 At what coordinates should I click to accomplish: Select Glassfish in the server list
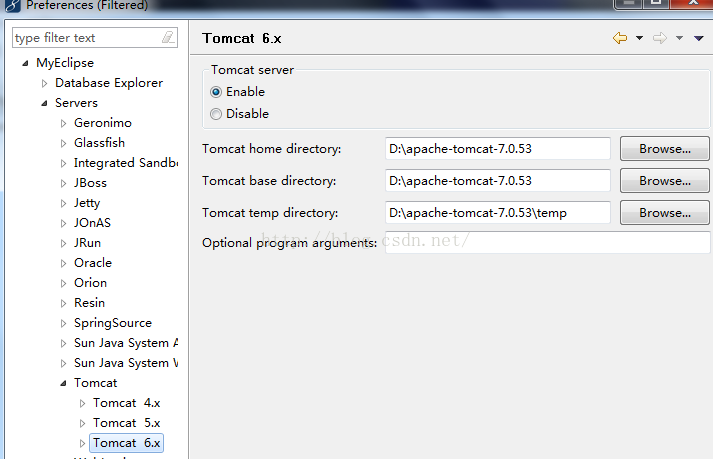(99, 143)
